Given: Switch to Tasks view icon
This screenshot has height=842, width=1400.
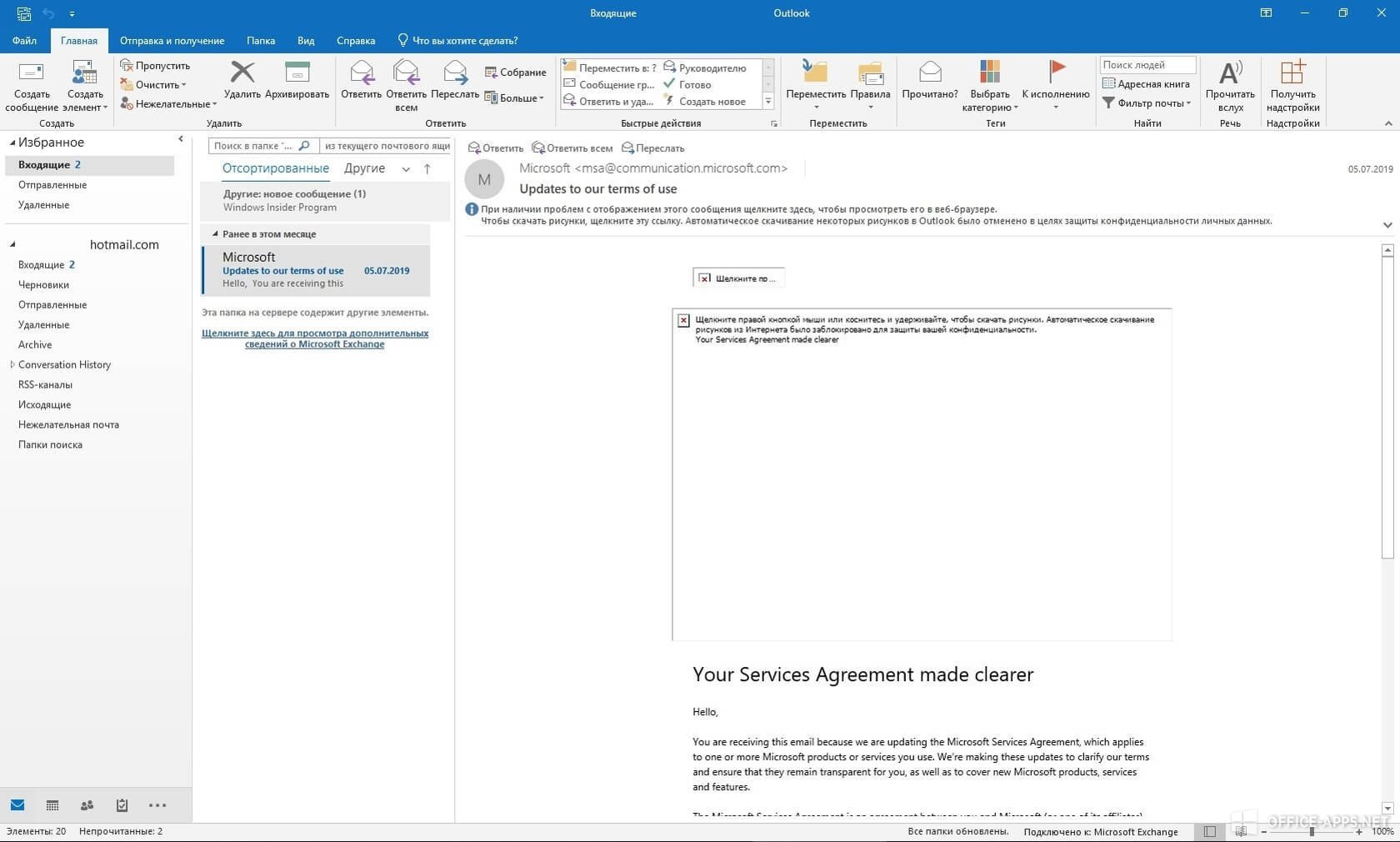Looking at the screenshot, I should (x=122, y=805).
